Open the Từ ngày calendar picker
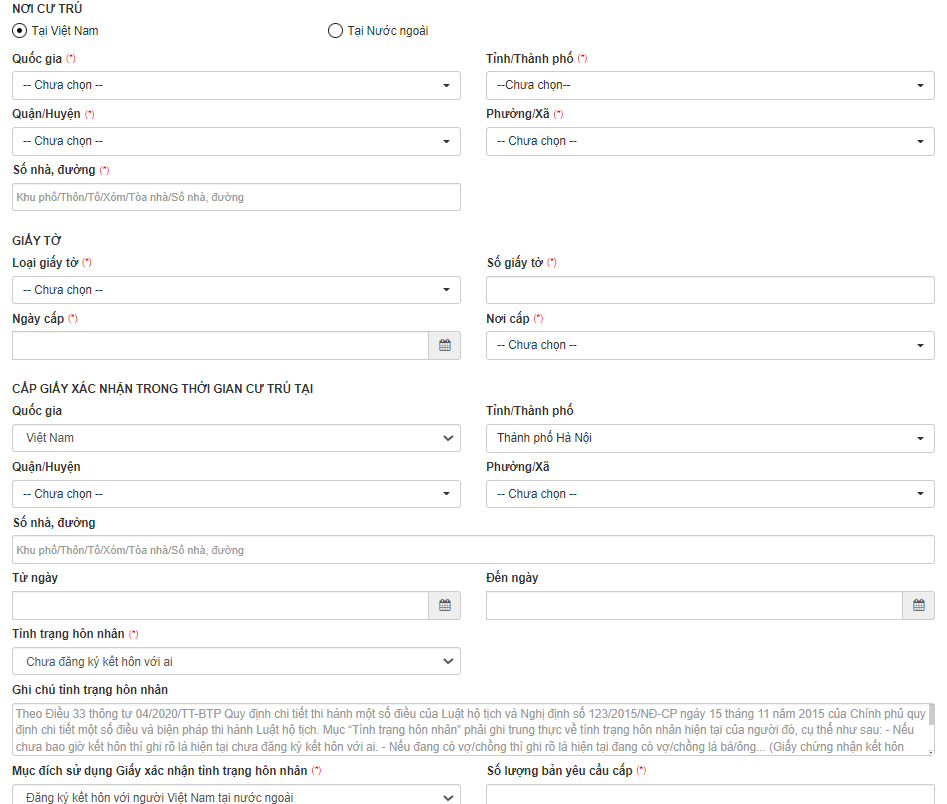 (445, 606)
